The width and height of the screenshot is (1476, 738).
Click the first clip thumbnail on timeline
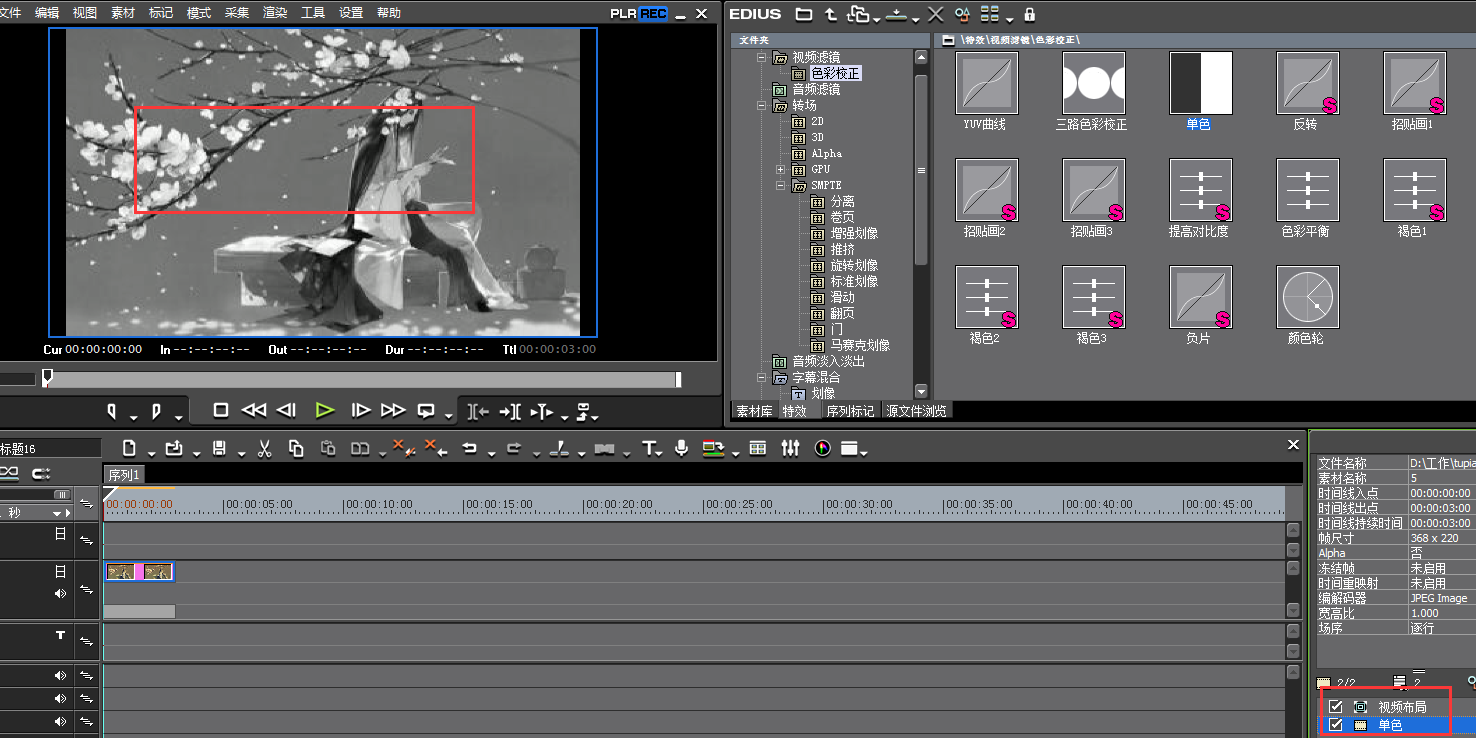click(x=120, y=571)
